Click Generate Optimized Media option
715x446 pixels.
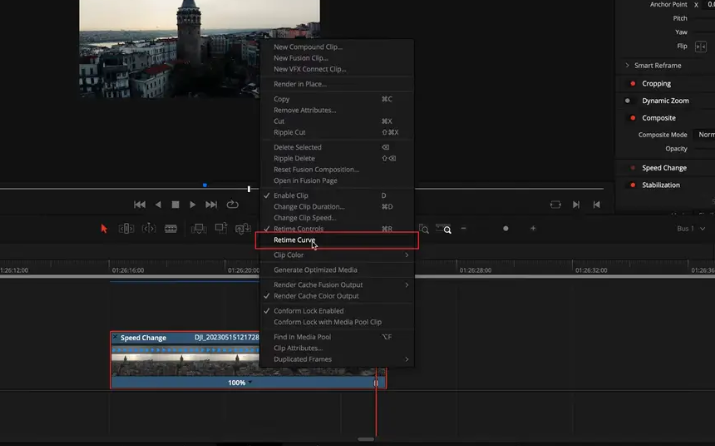(x=315, y=270)
